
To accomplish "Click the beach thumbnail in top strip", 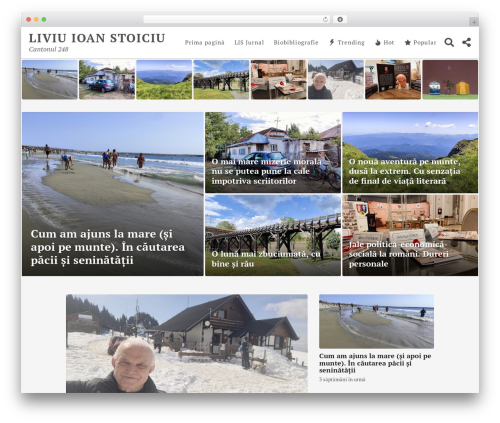I will tap(50, 80).
